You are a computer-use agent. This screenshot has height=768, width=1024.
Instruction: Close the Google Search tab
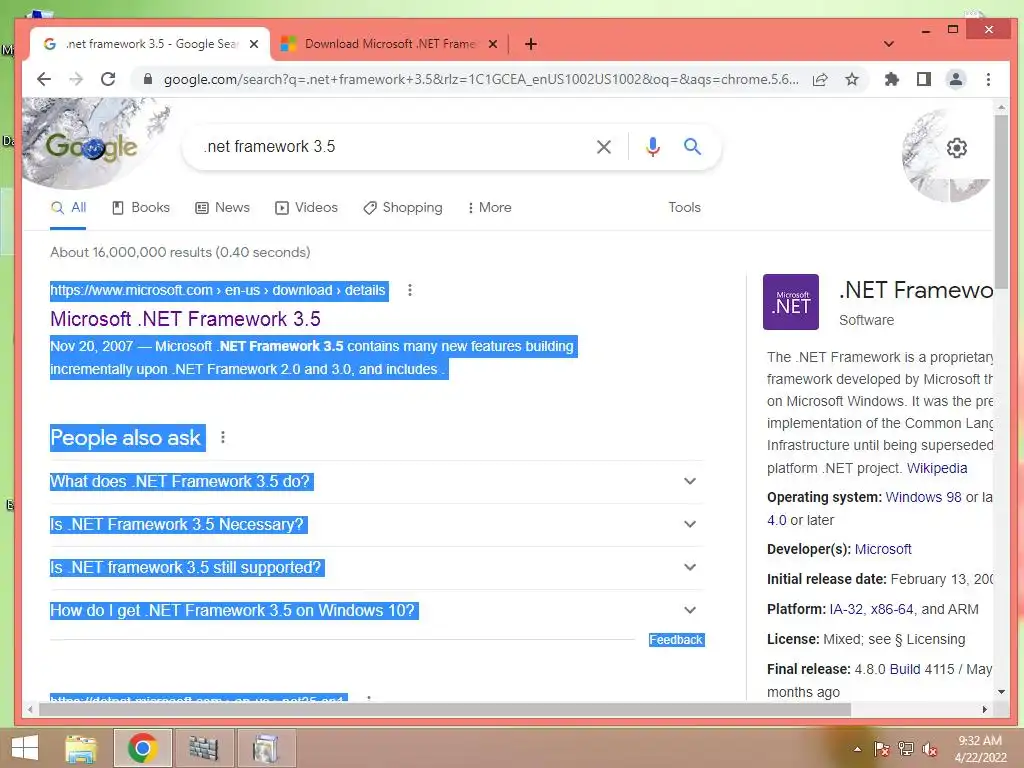pyautogui.click(x=254, y=44)
